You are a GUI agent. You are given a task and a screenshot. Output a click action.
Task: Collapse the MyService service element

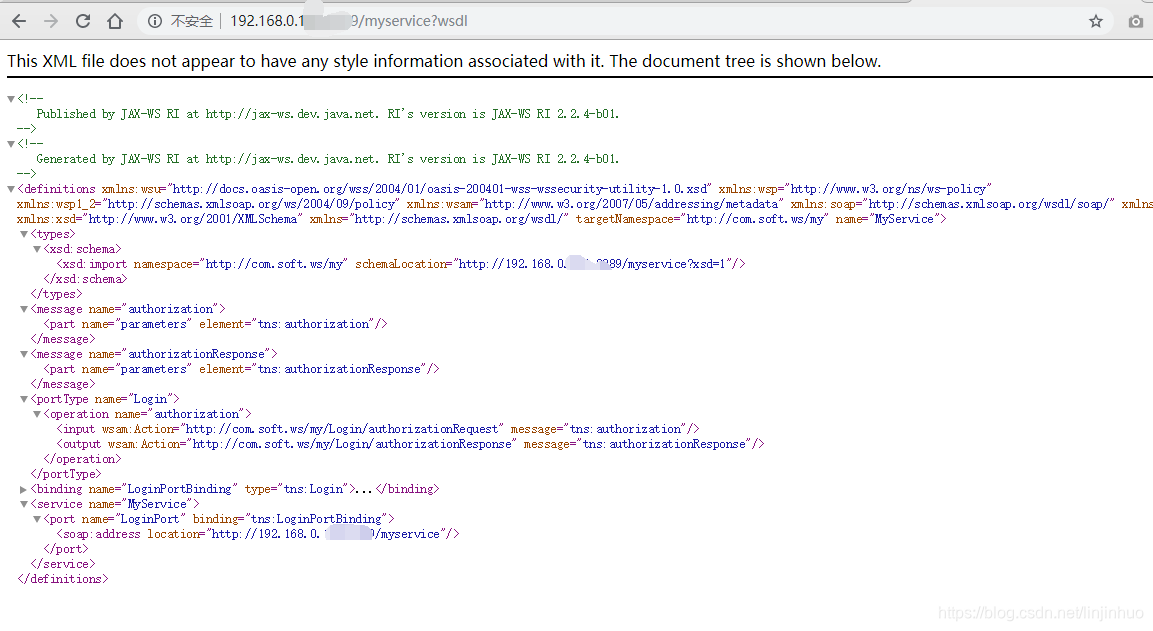pyautogui.click(x=23, y=503)
